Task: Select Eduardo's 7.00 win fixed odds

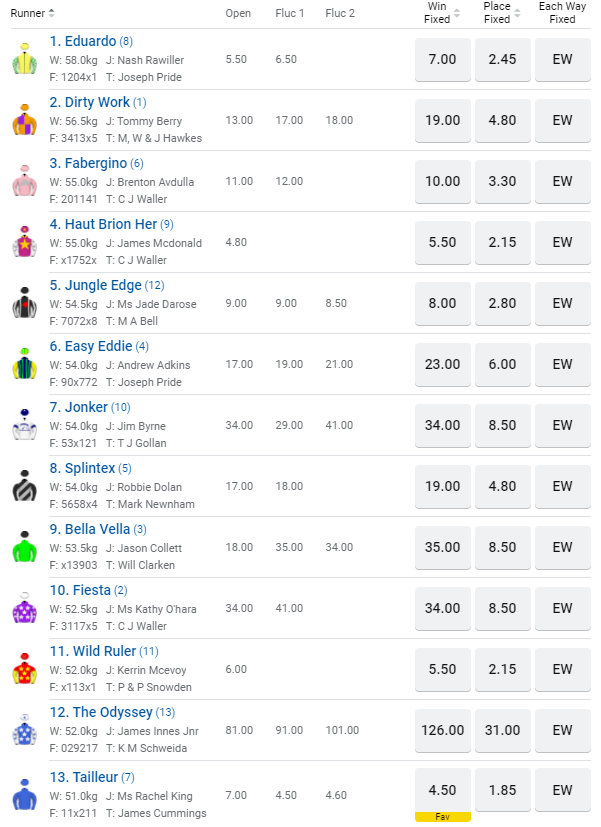Action: [442, 60]
